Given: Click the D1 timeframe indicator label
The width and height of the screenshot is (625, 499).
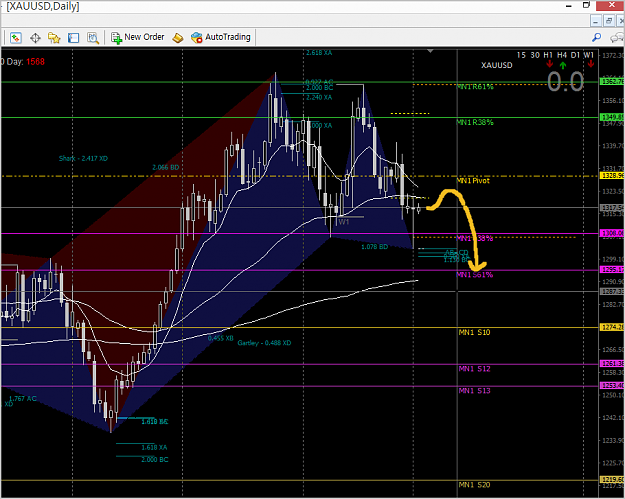Looking at the screenshot, I should (x=575, y=55).
